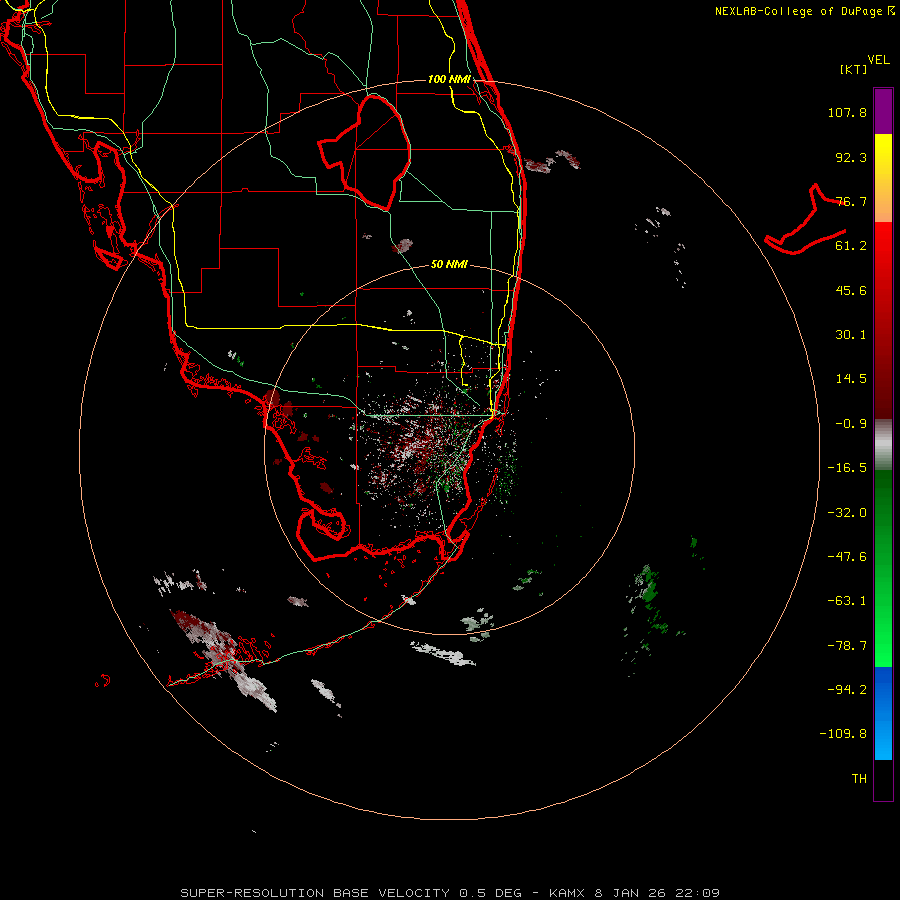The image size is (900, 900).
Task: Click the TH threshold label
Action: 859,779
